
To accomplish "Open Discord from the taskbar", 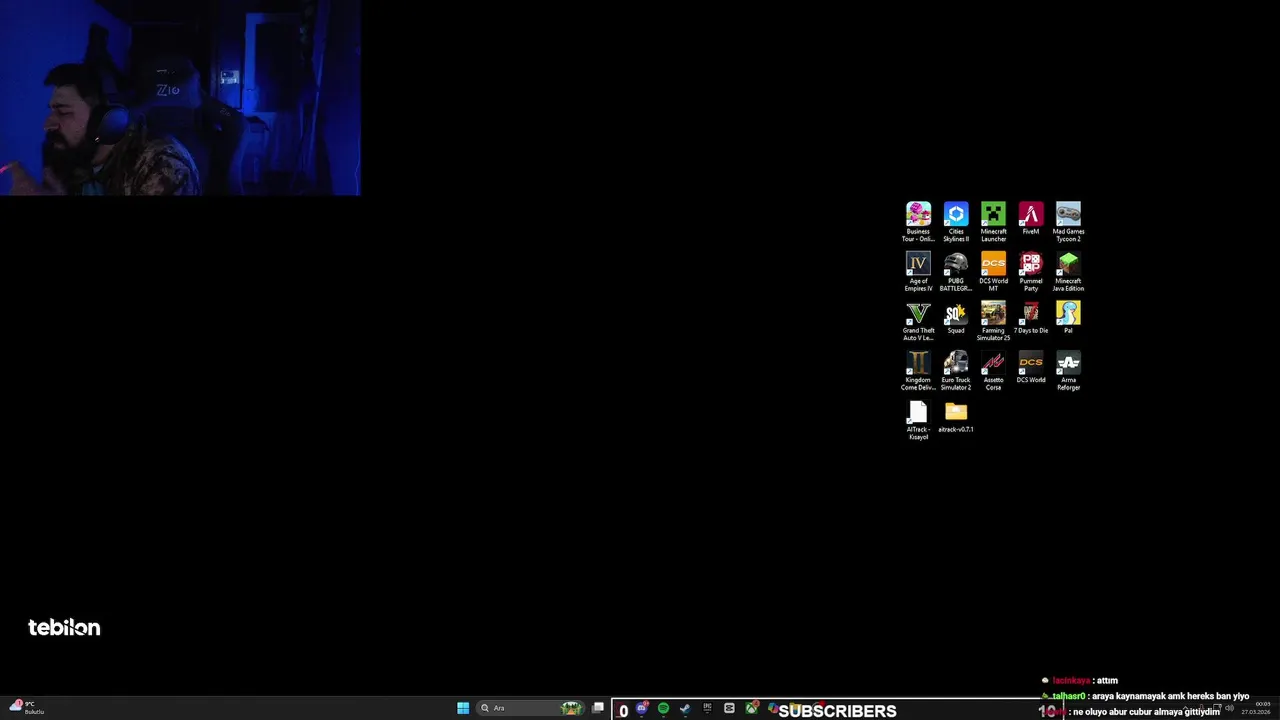I will [642, 708].
